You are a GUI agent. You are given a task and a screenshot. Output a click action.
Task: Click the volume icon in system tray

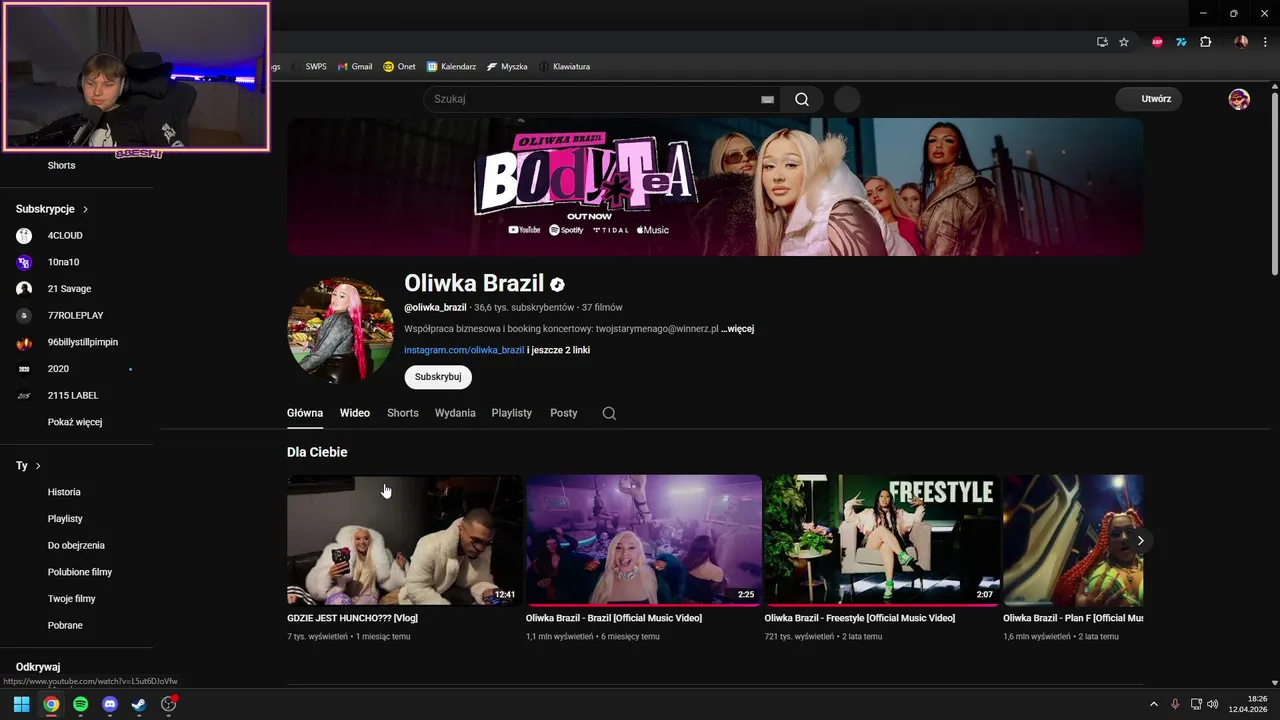1213,704
